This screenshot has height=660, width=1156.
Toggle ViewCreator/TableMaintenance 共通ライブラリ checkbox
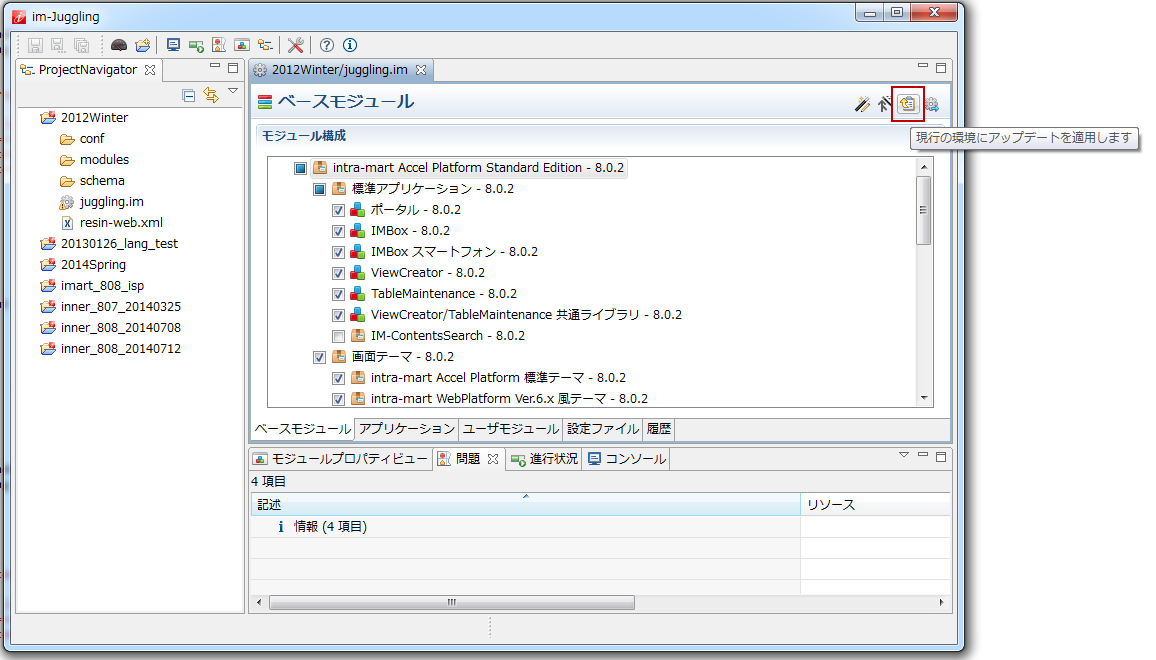[x=338, y=316]
